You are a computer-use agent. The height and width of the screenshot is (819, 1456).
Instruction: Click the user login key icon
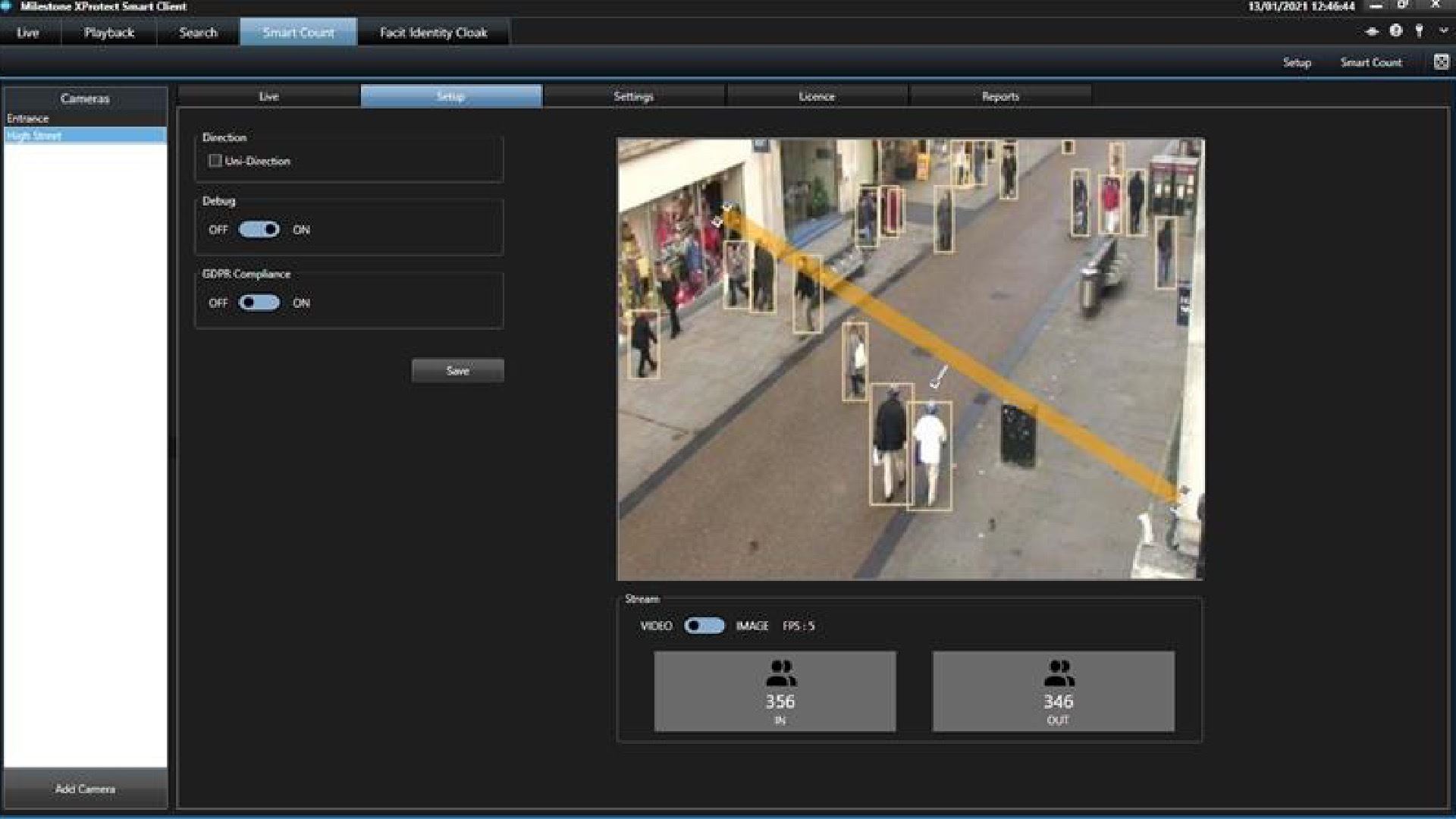point(1419,31)
